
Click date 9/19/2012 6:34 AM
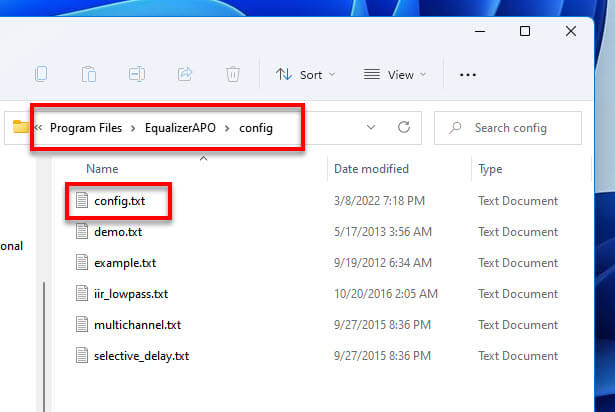pyautogui.click(x=382, y=263)
